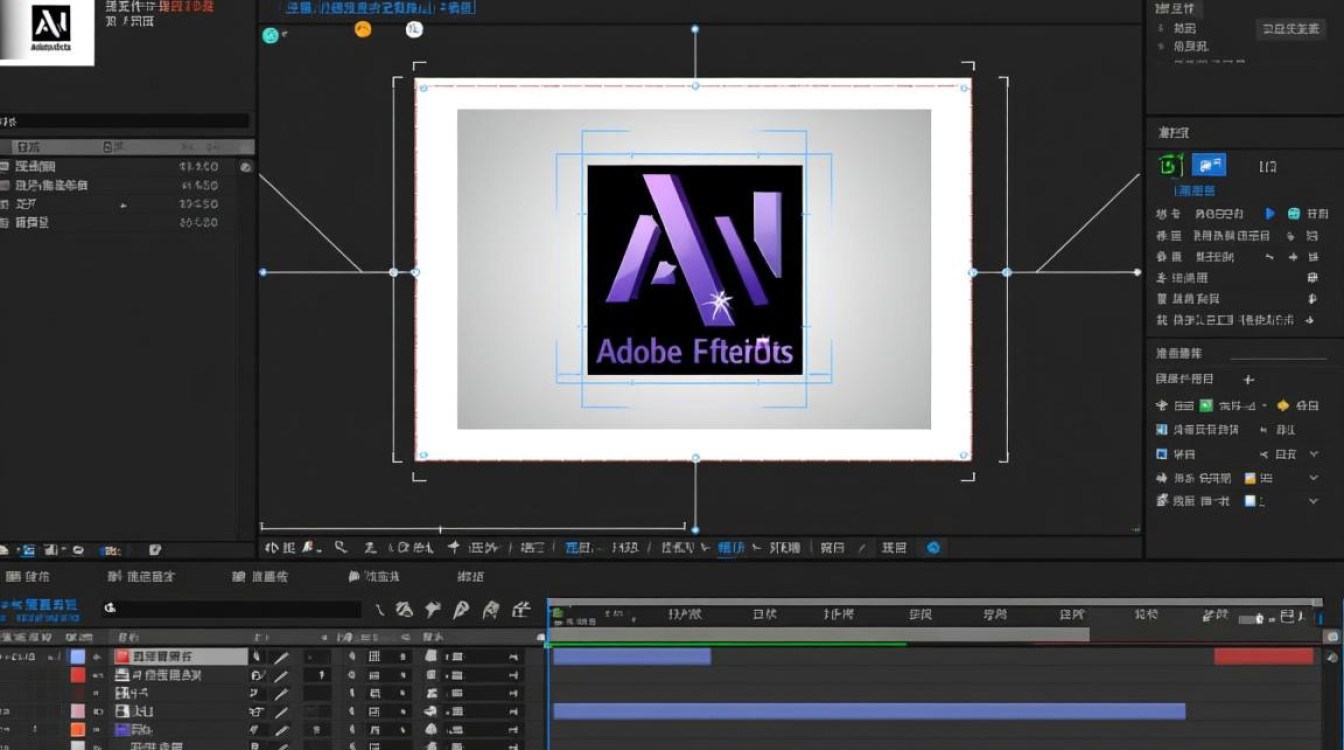Click the blue round icon ending the viewer toolbar

click(x=933, y=547)
